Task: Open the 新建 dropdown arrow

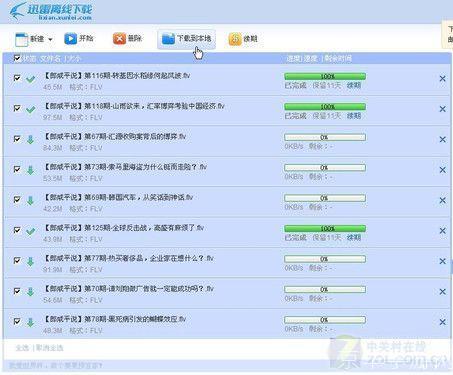Action: (x=50, y=39)
